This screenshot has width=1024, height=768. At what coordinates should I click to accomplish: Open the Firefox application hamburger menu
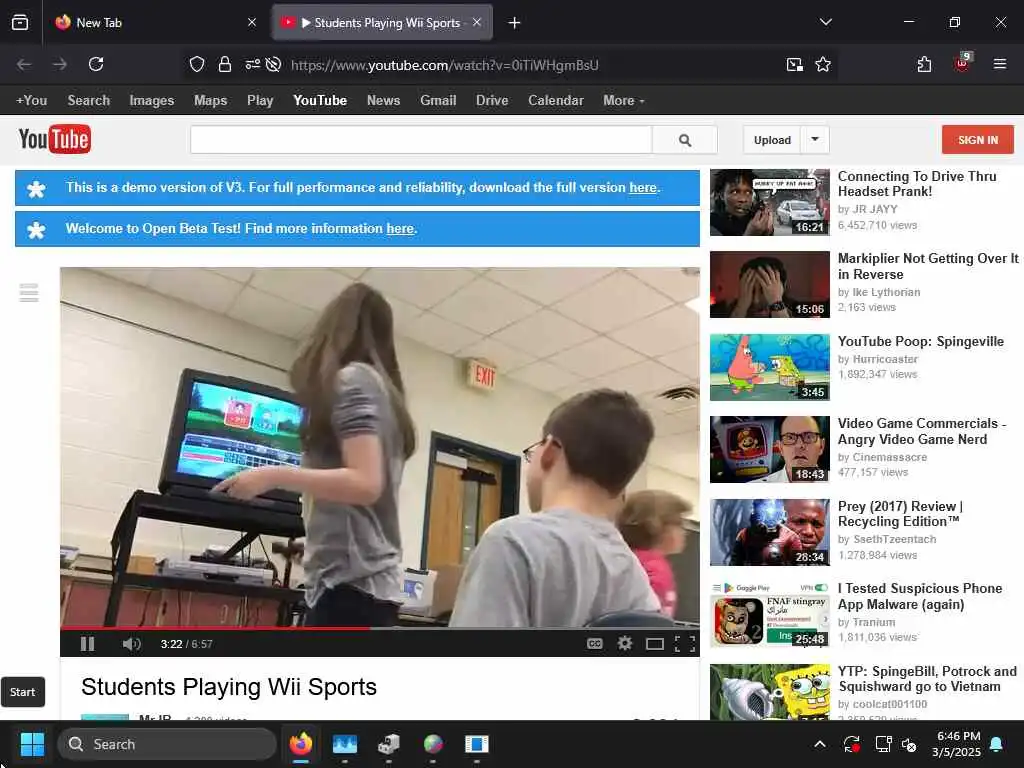pyautogui.click(x=1000, y=64)
